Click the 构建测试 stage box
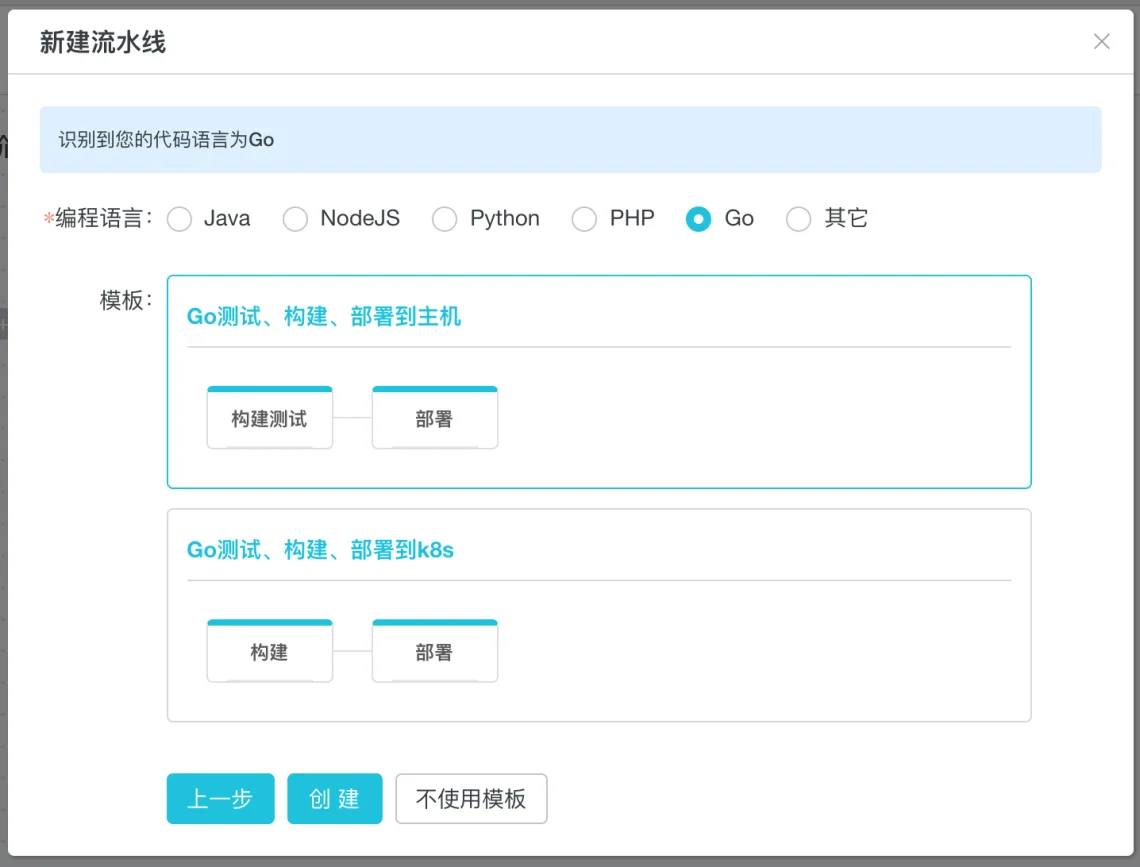This screenshot has width=1140, height=867. (270, 418)
